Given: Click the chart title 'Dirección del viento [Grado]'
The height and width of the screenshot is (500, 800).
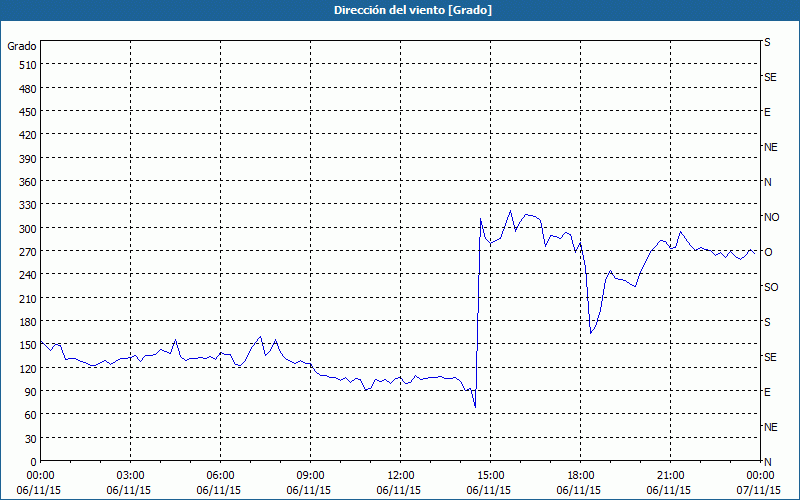Looking at the screenshot, I should 413,10.
